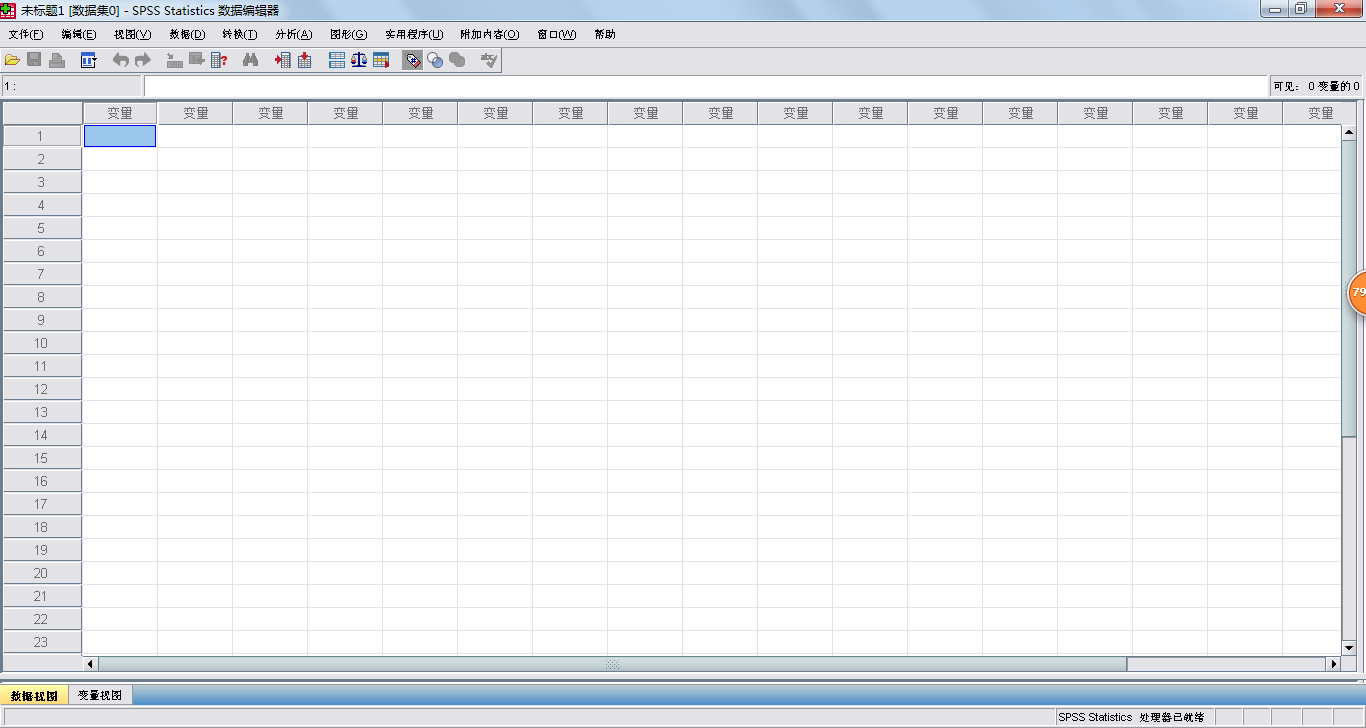Open the Find dialog with binoculars icon
Screen dimensions: 1366x728
pos(249,59)
